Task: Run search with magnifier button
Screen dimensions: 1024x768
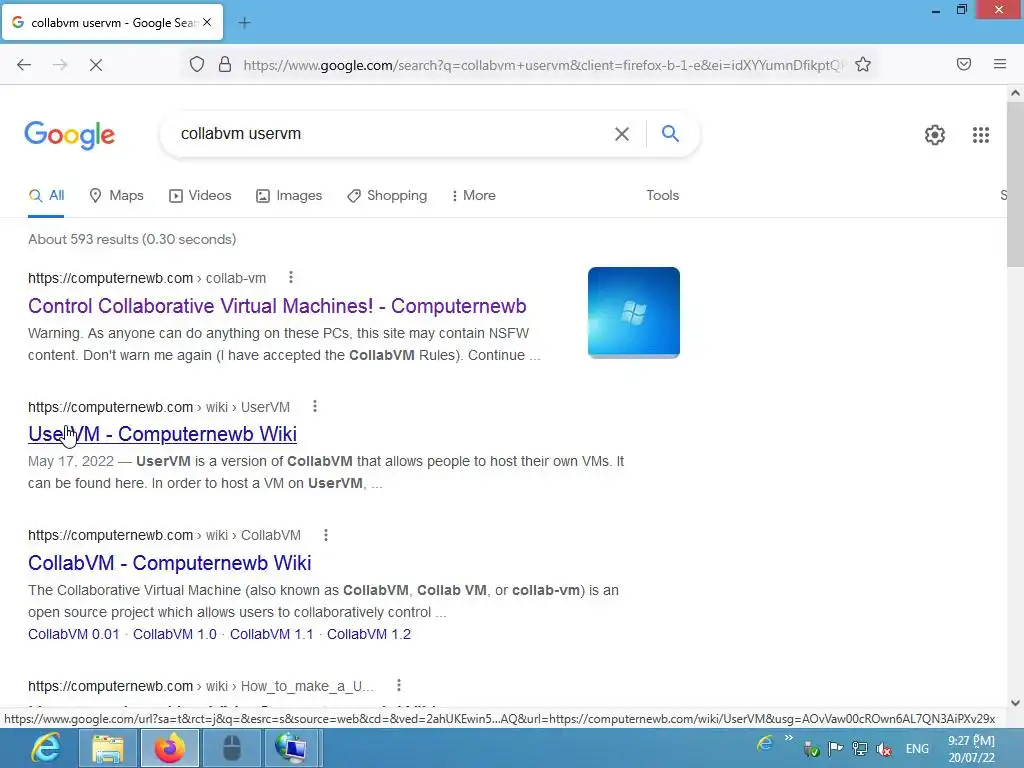Action: [670, 134]
